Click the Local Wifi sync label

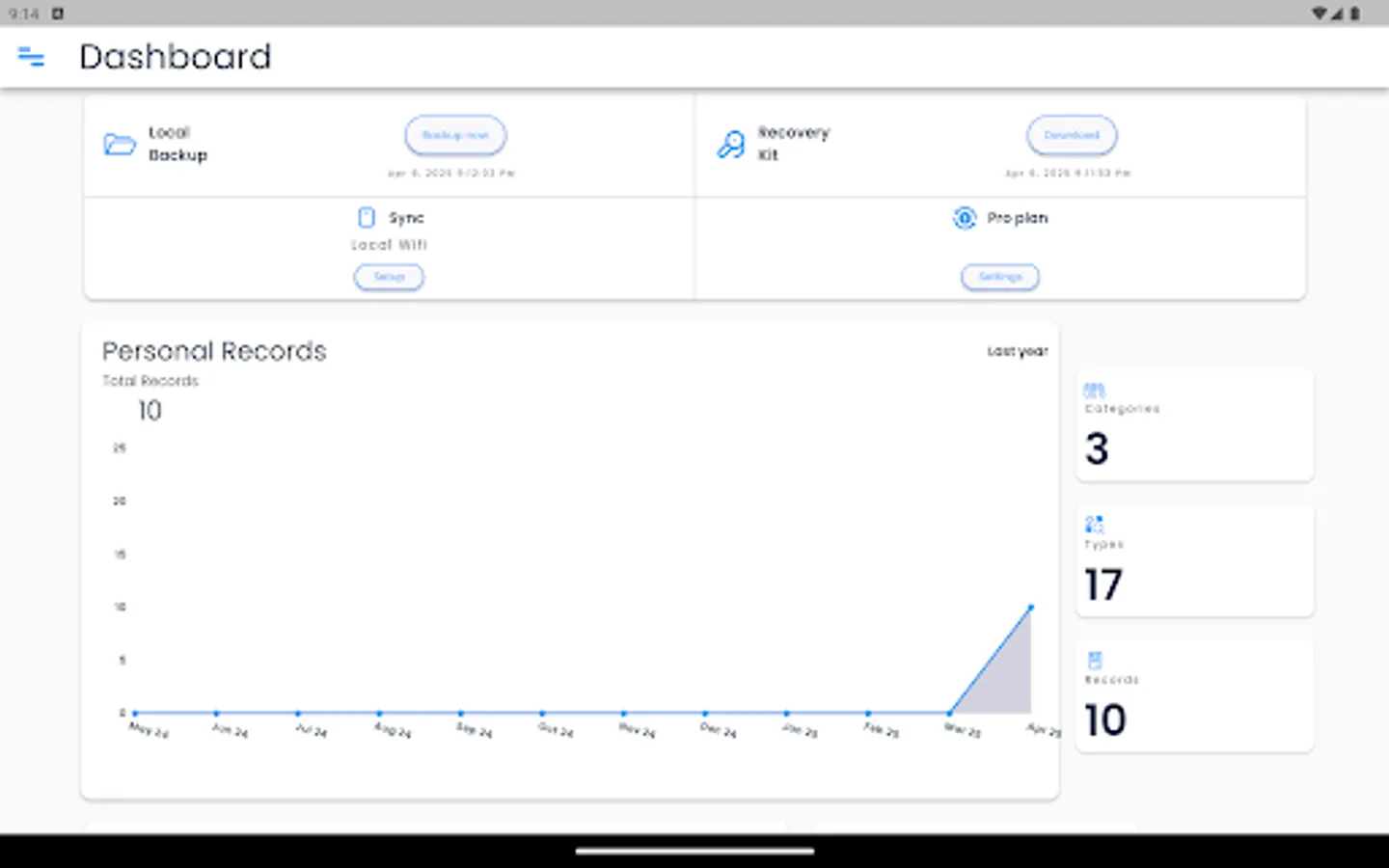[389, 245]
